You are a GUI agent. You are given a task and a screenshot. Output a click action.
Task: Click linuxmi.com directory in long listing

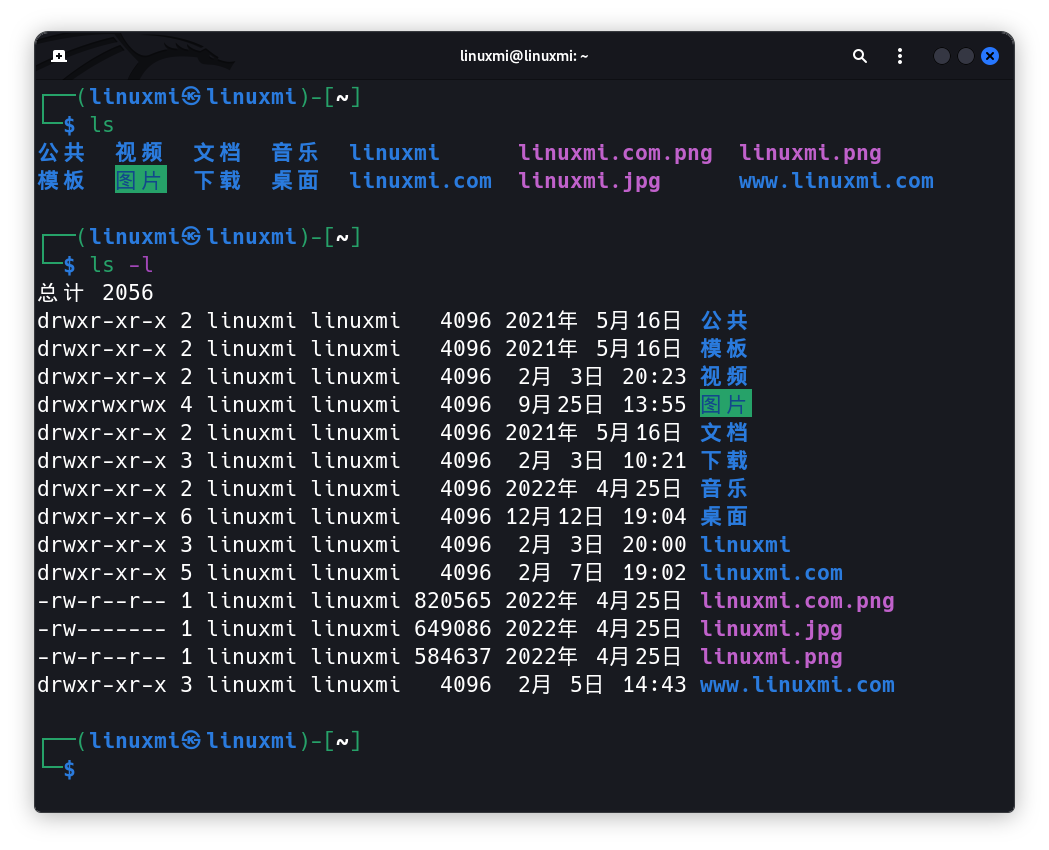771,573
